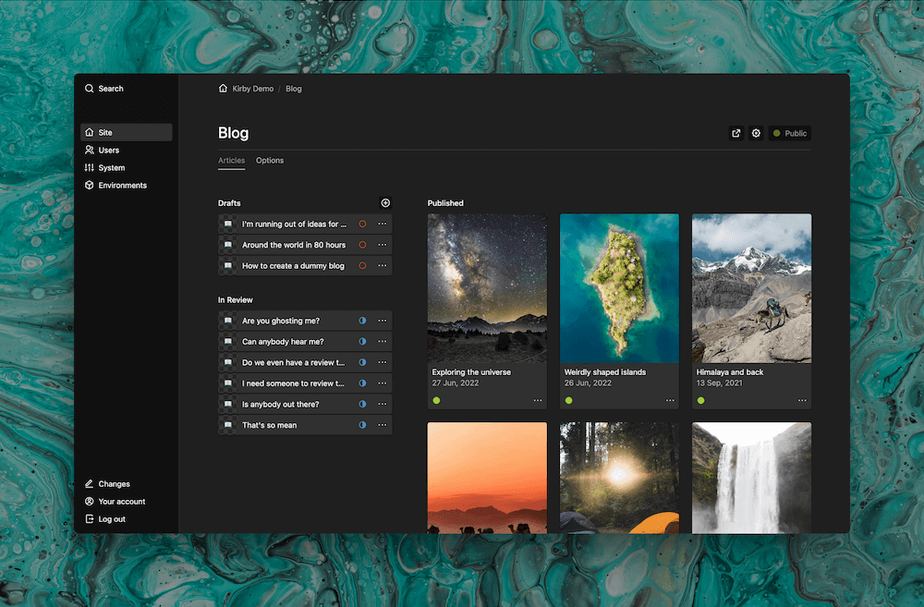Viewport: 924px width, 607px height.
Task: Expand the three-dot menu for 'That's so mean'
Action: (382, 425)
